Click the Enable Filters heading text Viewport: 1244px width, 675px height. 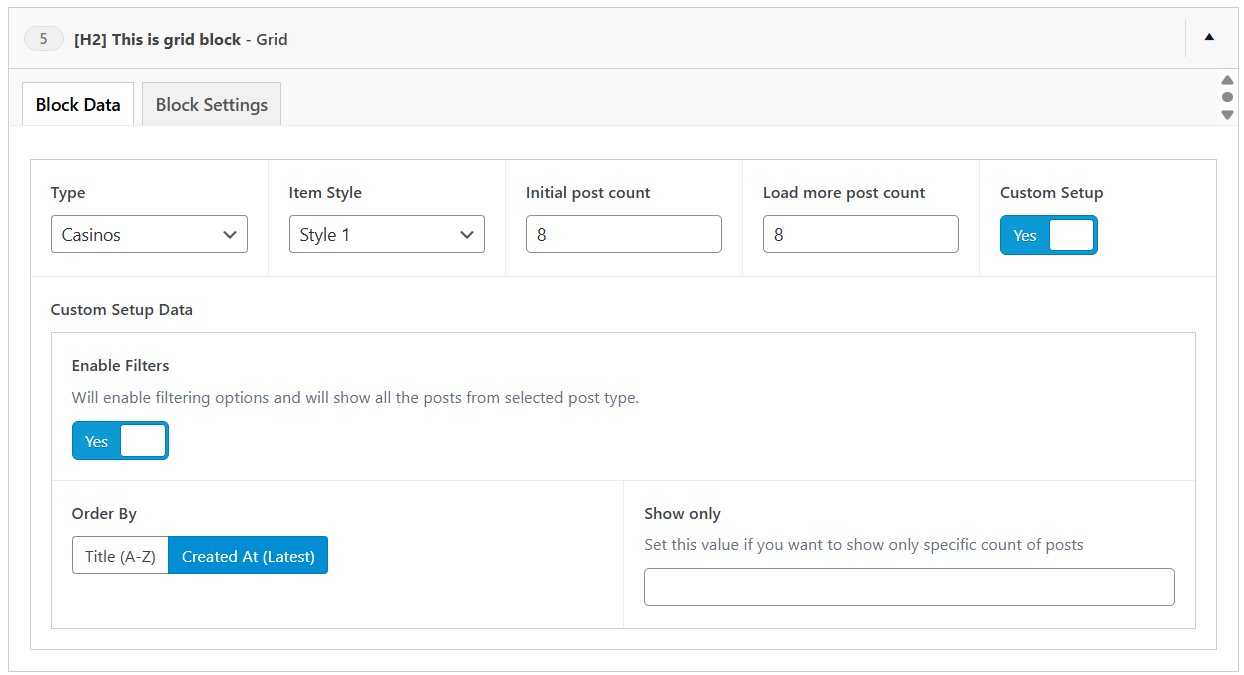120,366
